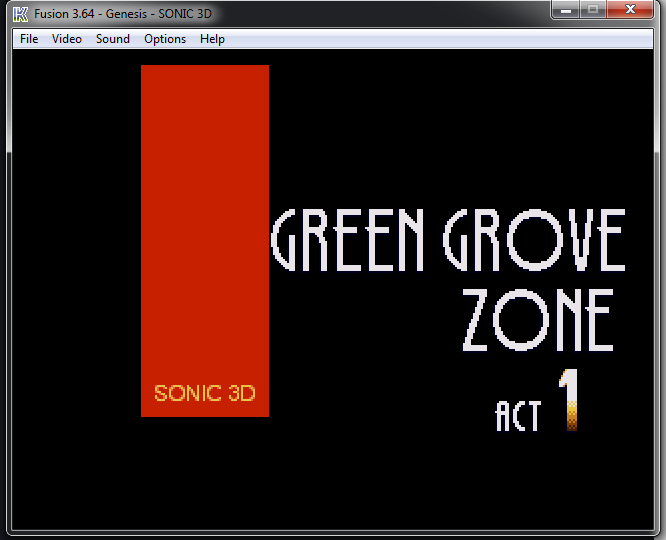666x540 pixels.
Task: Click the 'ZONE' title text
Action: (538, 320)
